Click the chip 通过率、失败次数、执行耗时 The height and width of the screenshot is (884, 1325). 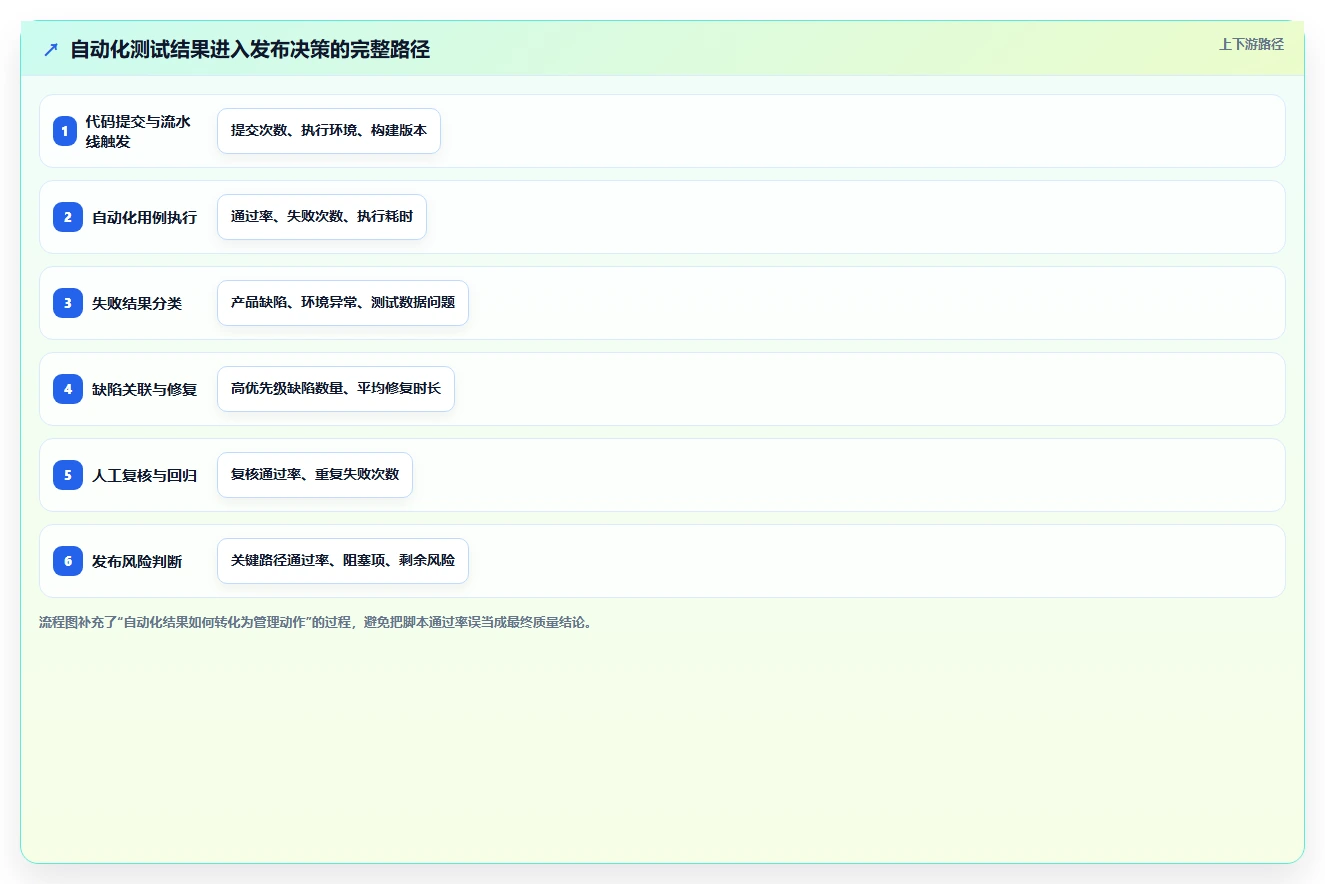pyautogui.click(x=322, y=217)
